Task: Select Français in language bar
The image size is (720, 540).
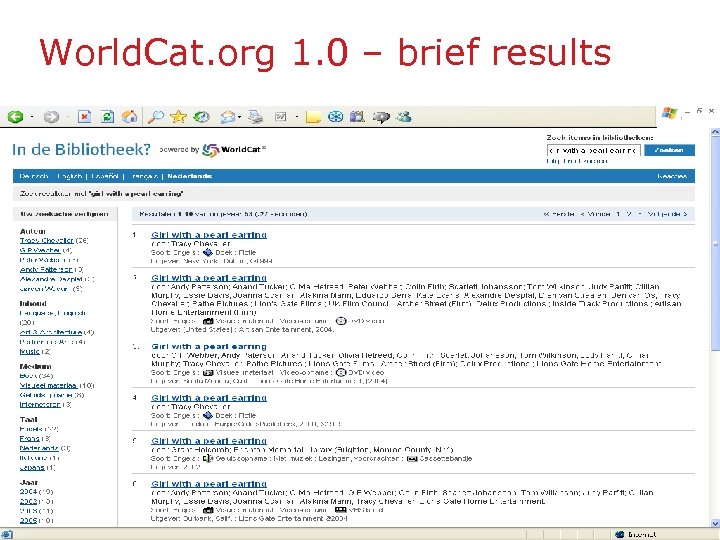Action: 143,176
